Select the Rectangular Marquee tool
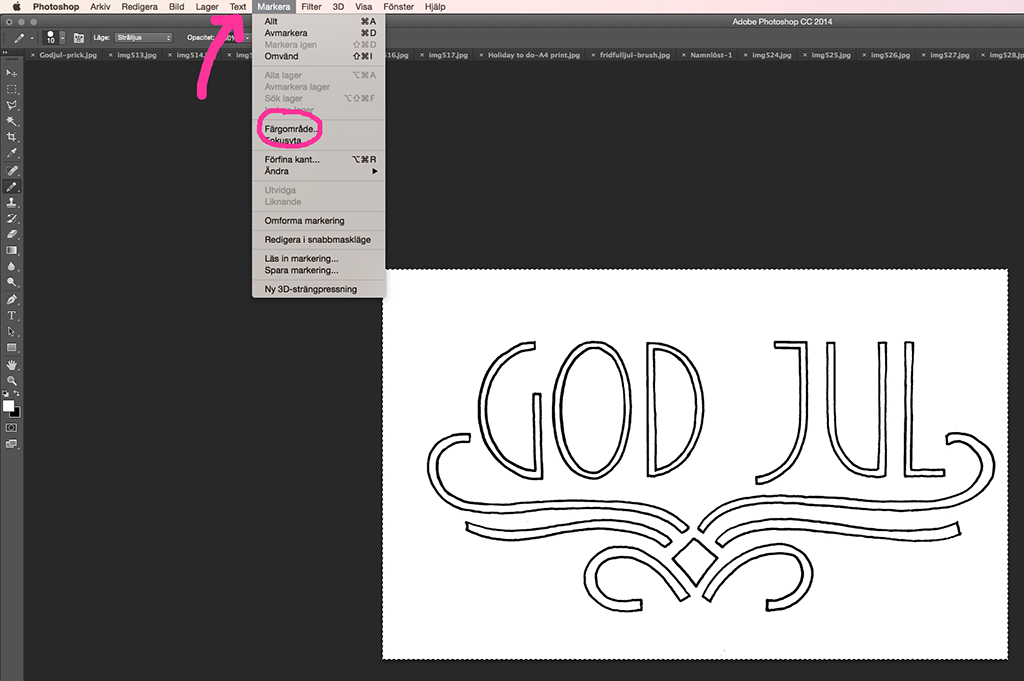1024x681 pixels. coord(12,89)
